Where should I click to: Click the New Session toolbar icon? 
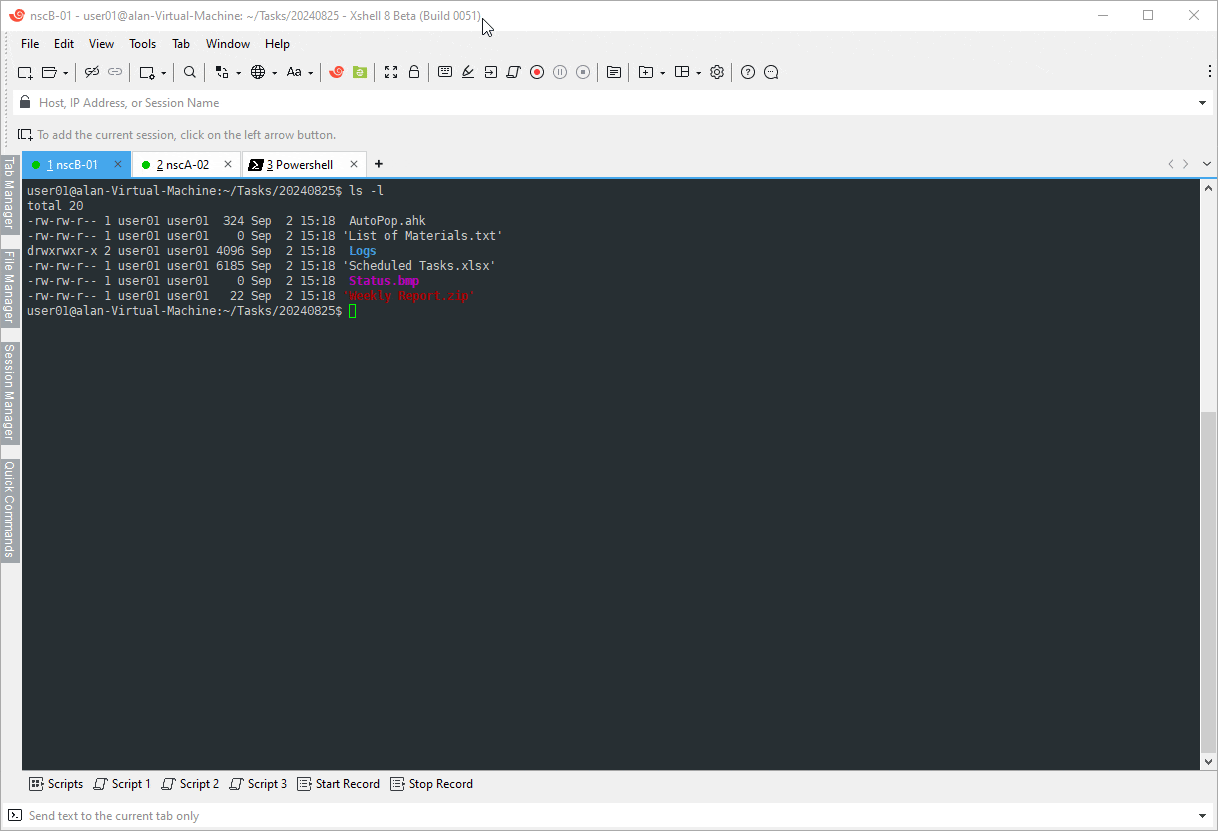(x=26, y=72)
